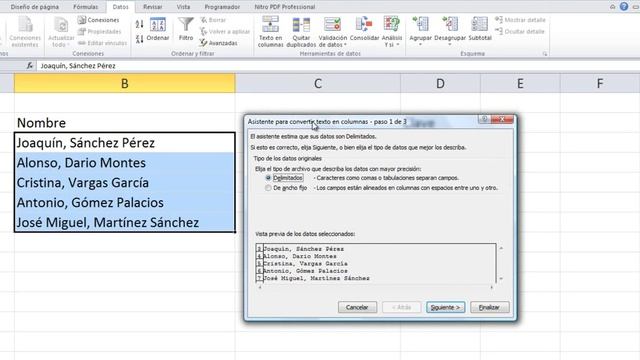Open Excel help question mark icon

tap(624, 7)
